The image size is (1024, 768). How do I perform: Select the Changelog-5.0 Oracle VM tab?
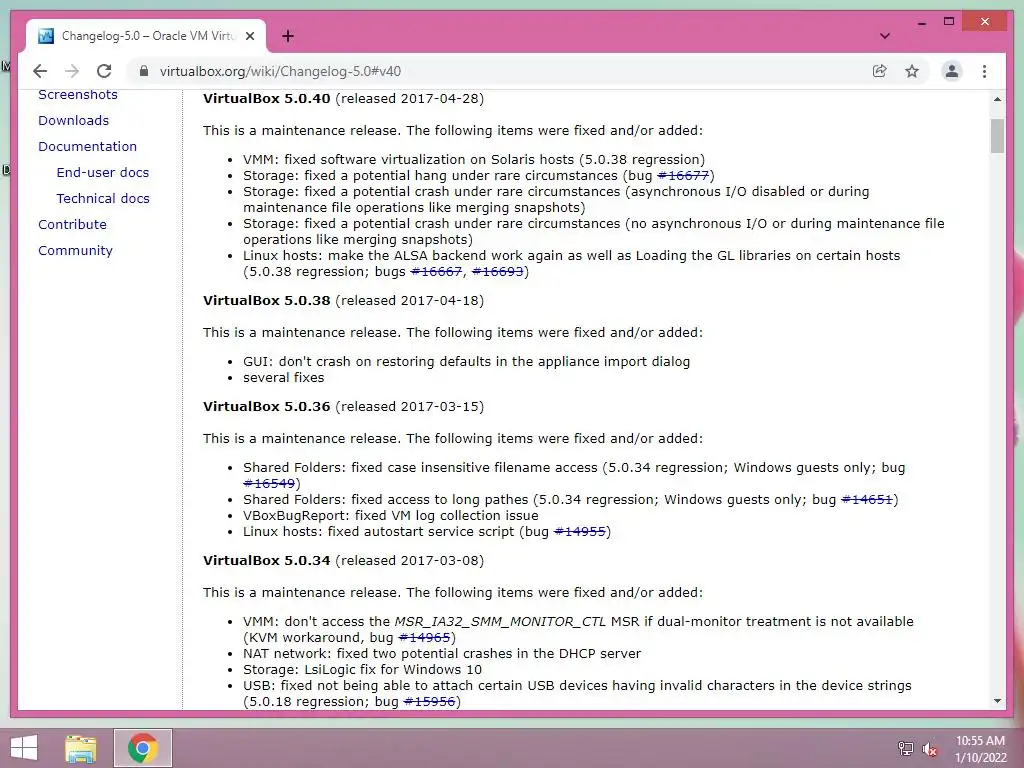coord(146,36)
